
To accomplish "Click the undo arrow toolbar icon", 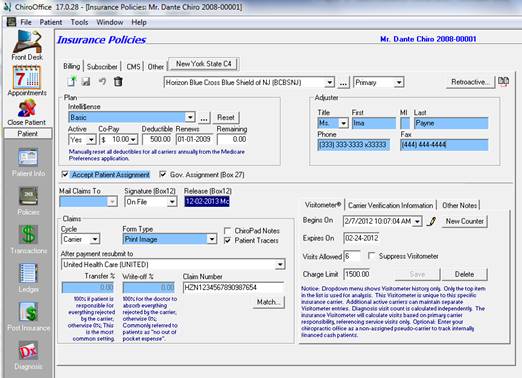I will (x=102, y=82).
